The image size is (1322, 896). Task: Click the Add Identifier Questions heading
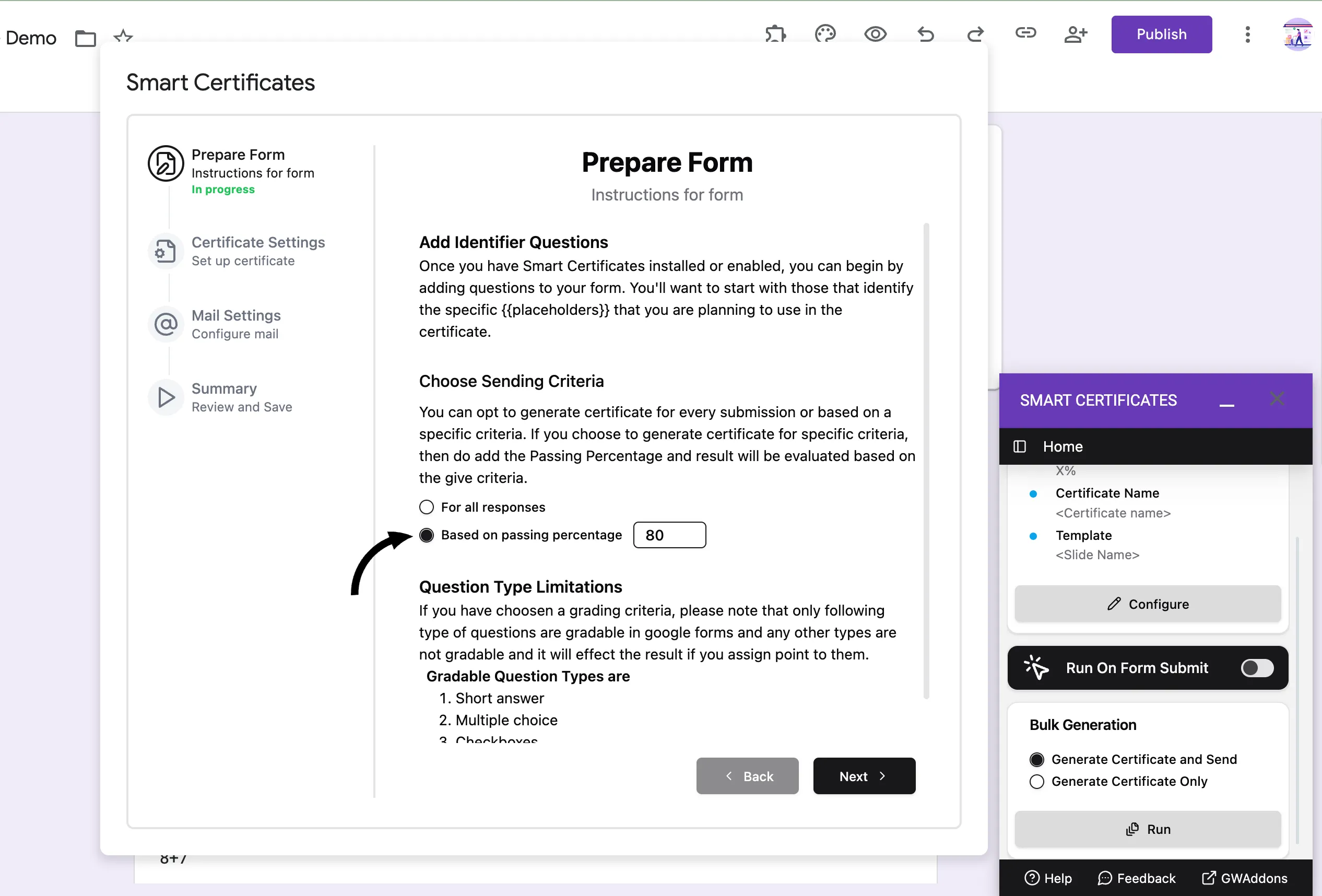tap(514, 242)
